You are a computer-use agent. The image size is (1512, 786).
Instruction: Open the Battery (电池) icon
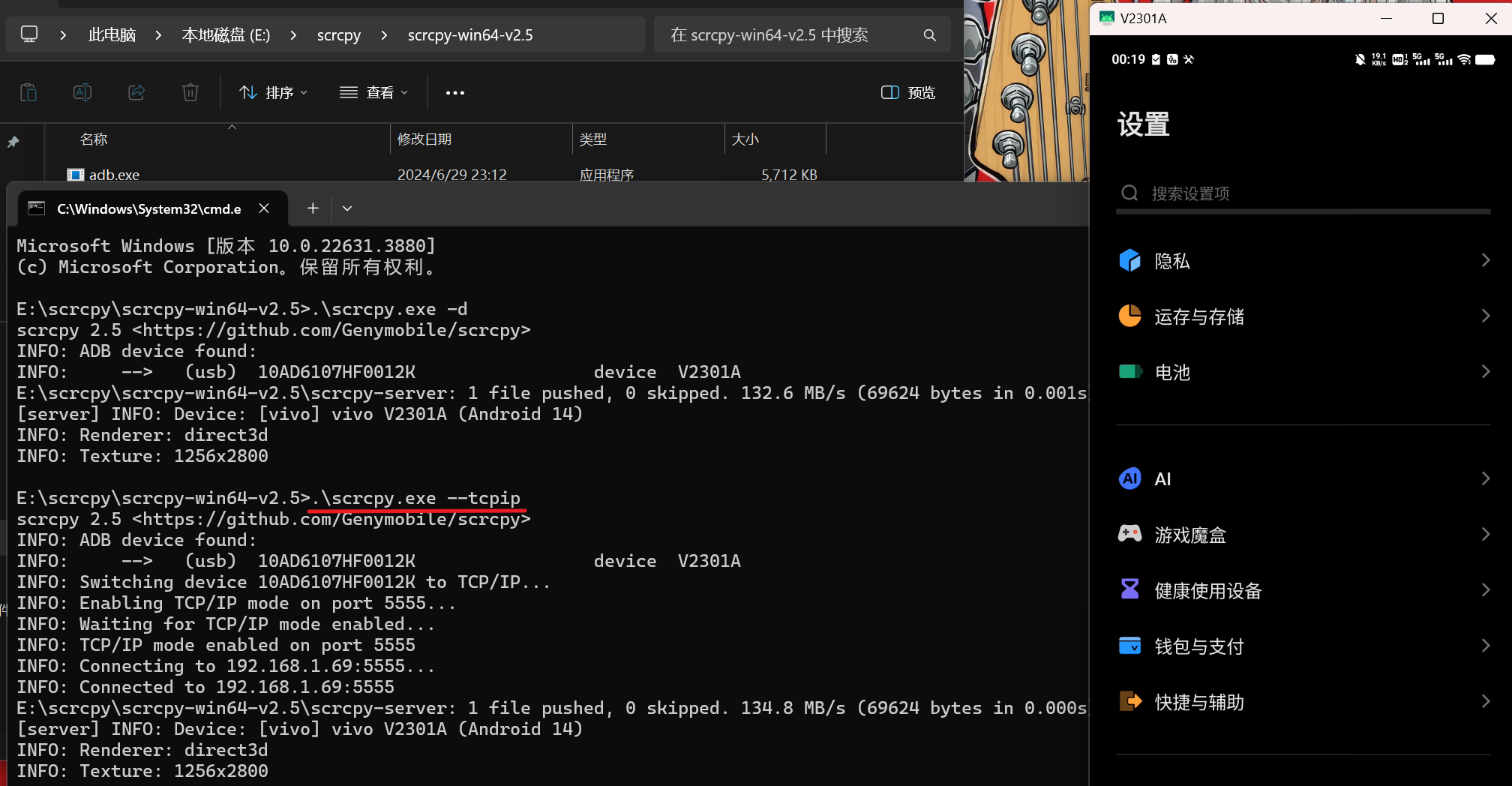click(x=1130, y=371)
